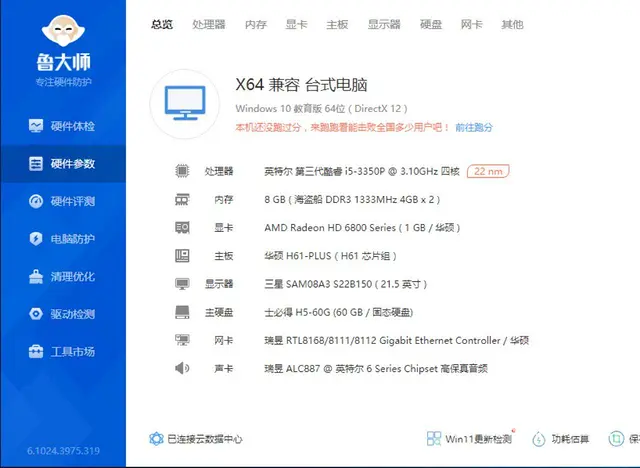Click the 显示器 row label in hardware list
The height and width of the screenshot is (468, 640).
pyautogui.click(x=219, y=284)
